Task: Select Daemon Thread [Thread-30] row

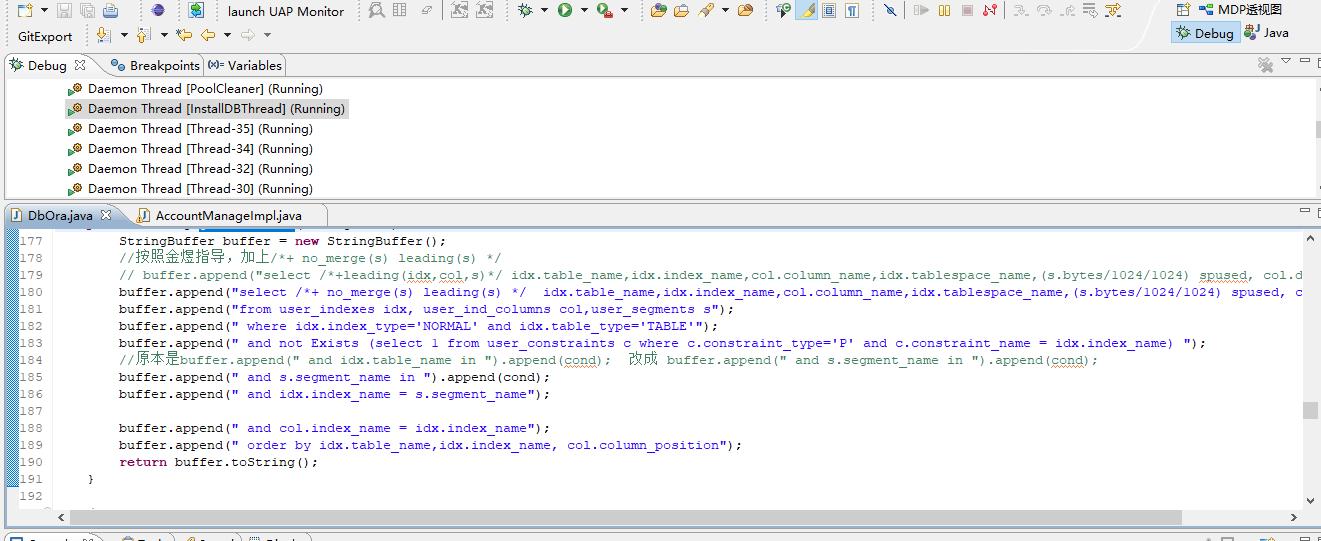Action: 190,189
